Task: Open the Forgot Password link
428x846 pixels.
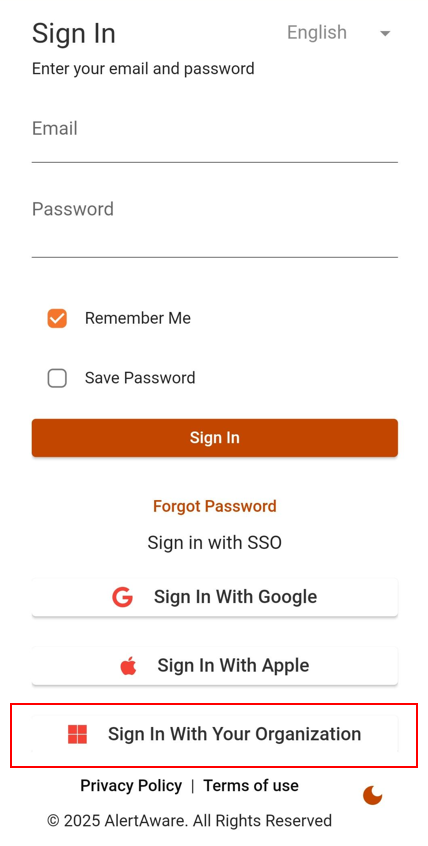Action: pos(215,506)
